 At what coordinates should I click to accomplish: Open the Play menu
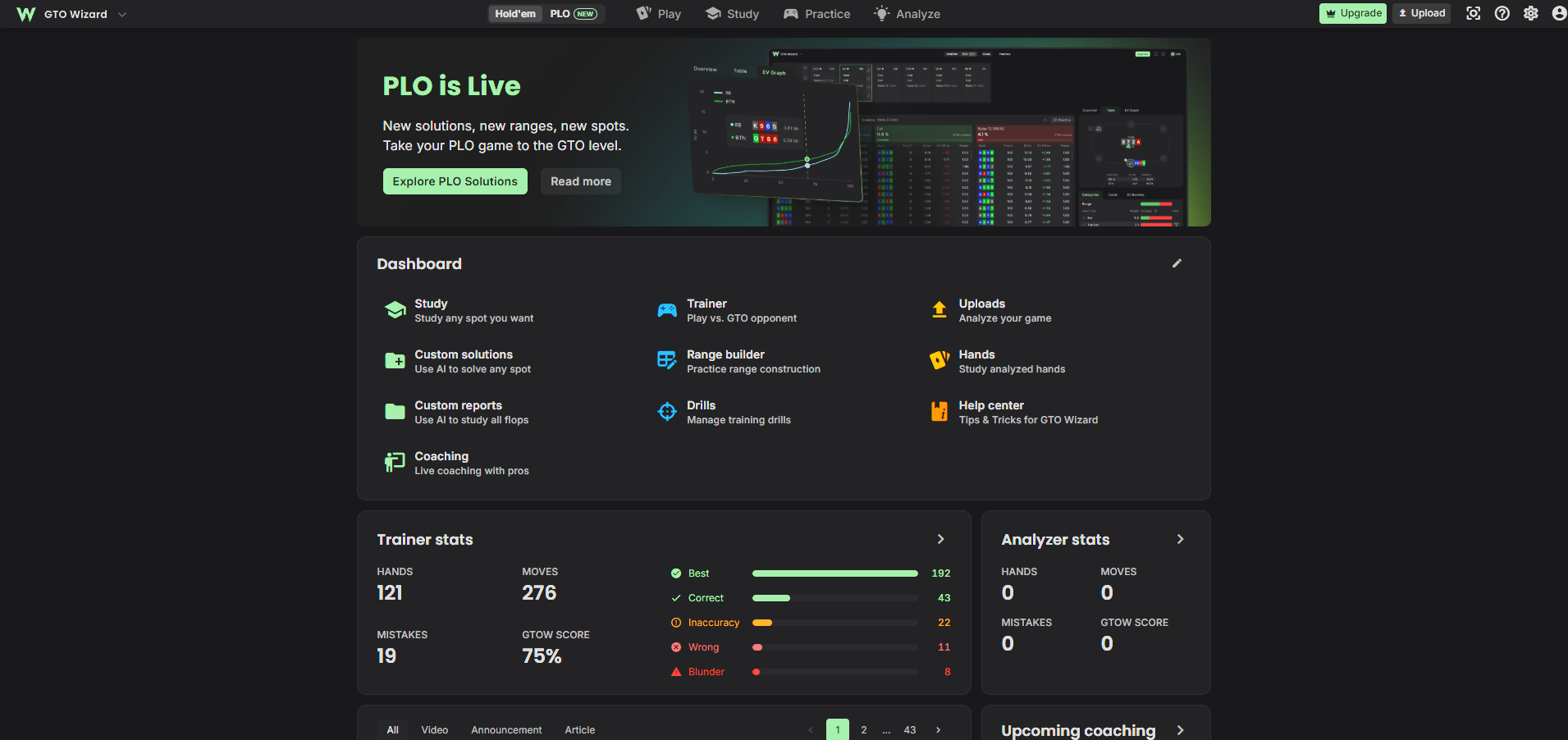(x=659, y=14)
